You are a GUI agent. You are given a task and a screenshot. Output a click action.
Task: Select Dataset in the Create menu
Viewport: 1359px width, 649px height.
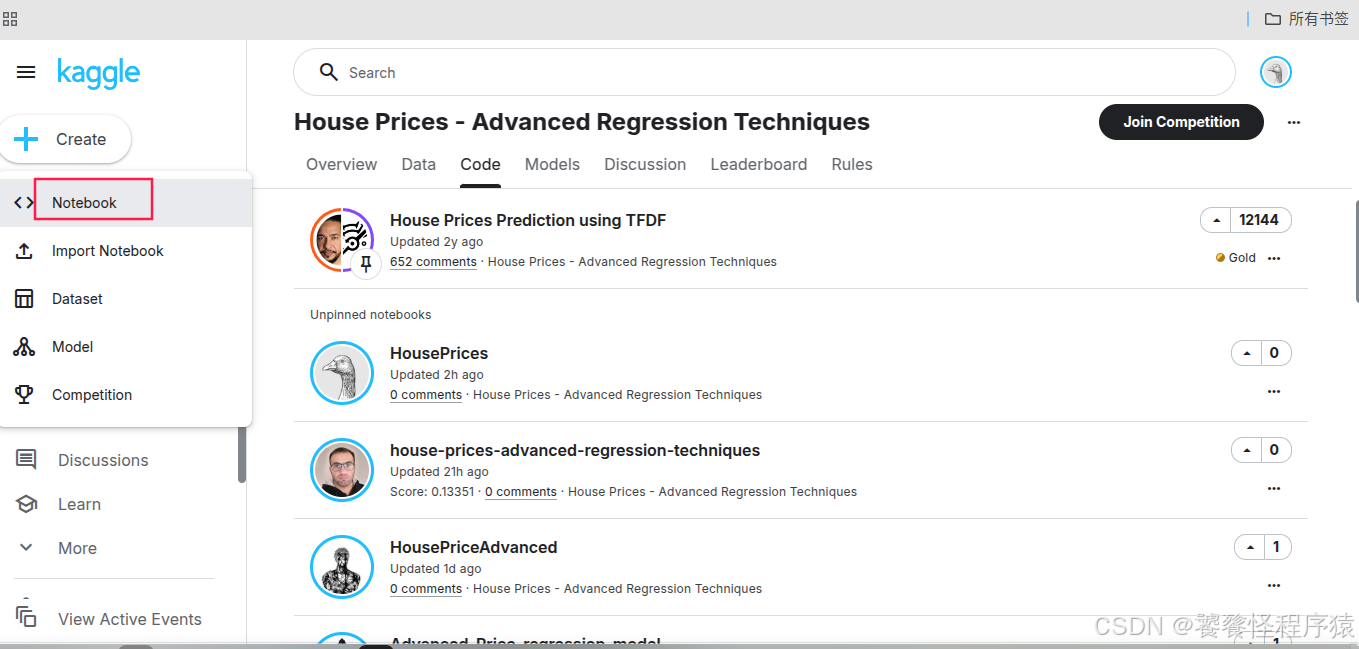click(126, 299)
